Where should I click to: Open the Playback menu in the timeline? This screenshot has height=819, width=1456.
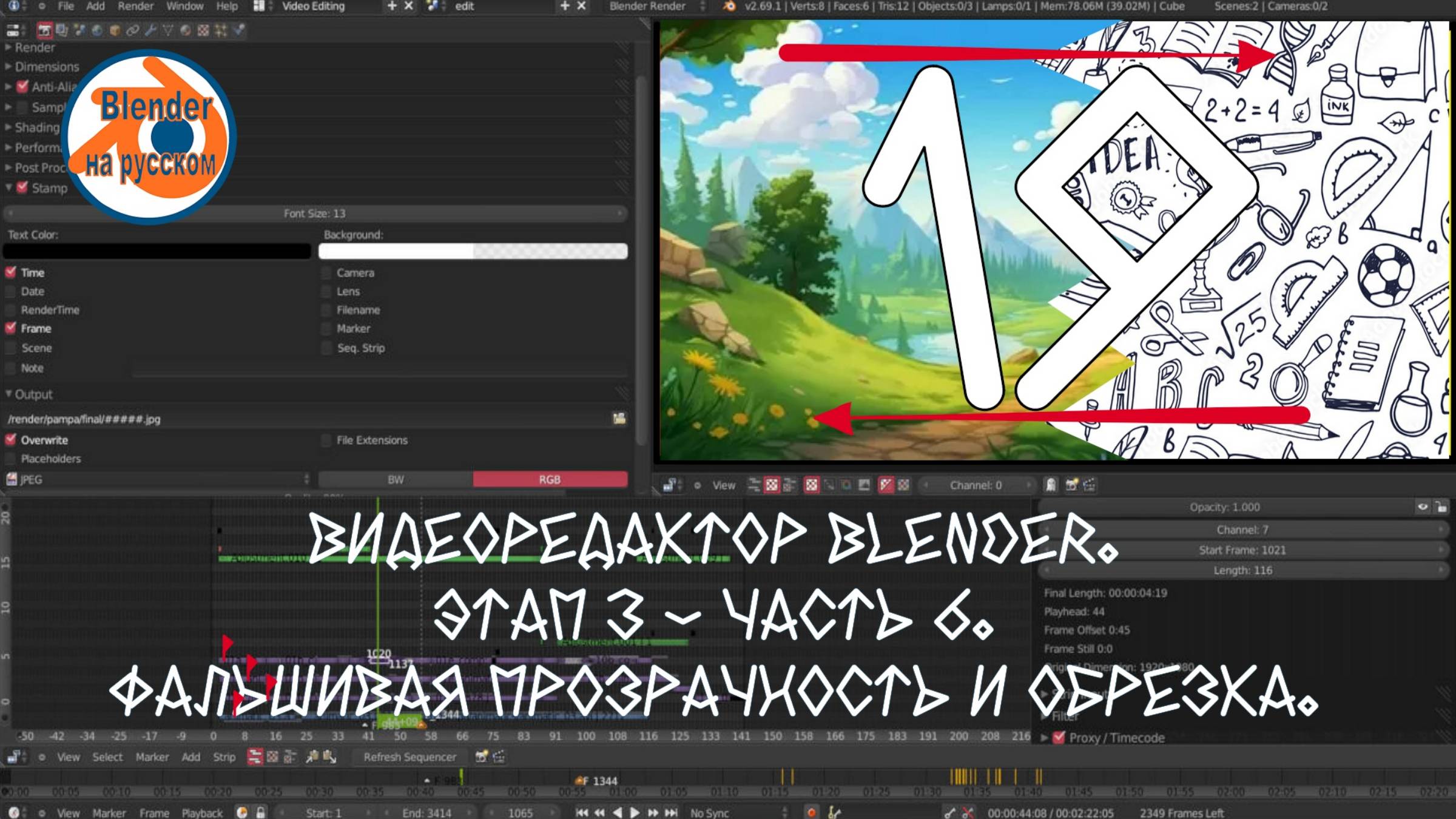tap(203, 812)
